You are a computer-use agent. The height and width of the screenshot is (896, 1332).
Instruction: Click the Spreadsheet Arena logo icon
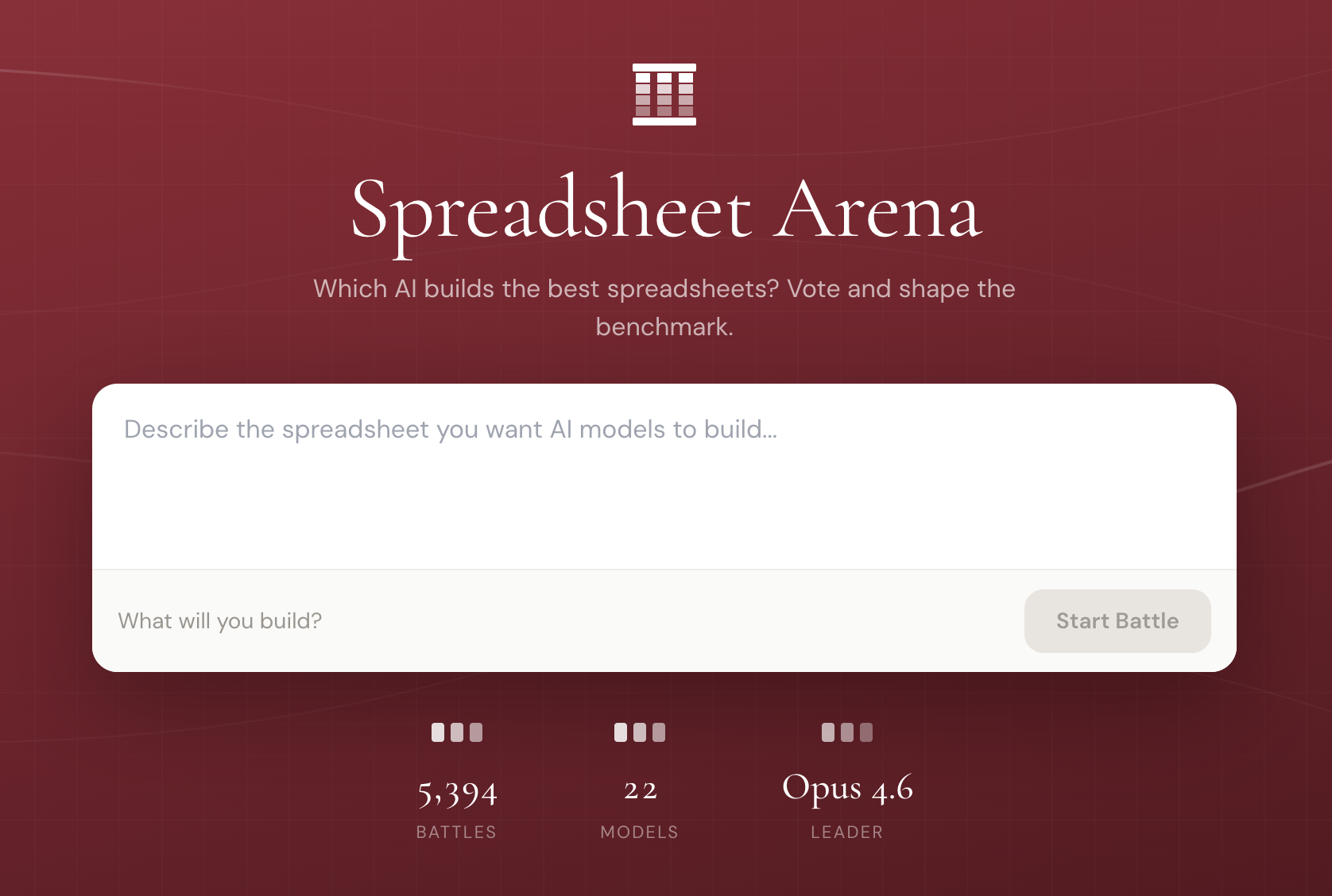(664, 95)
